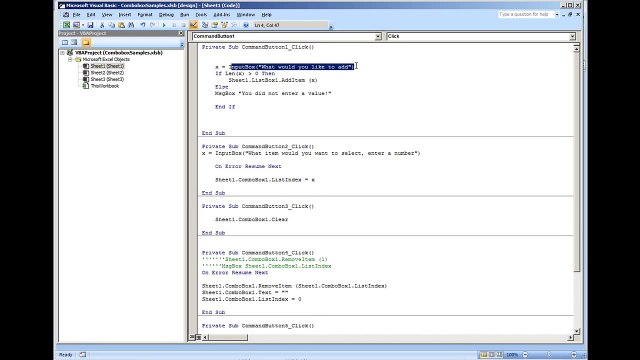Click the Project Explorer toolbar icon

tap(205, 25)
